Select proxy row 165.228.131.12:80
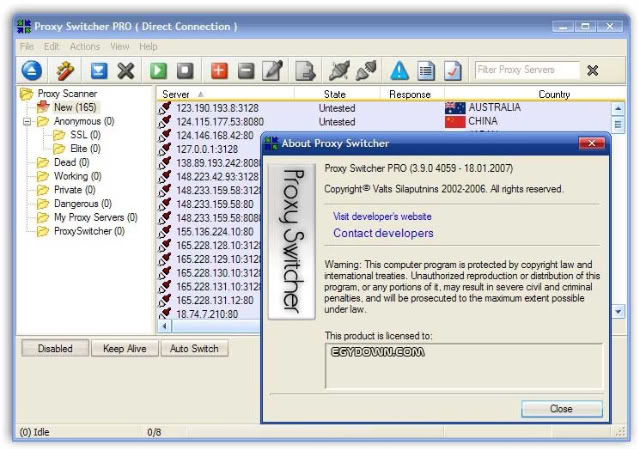The image size is (638, 449). click(x=215, y=300)
